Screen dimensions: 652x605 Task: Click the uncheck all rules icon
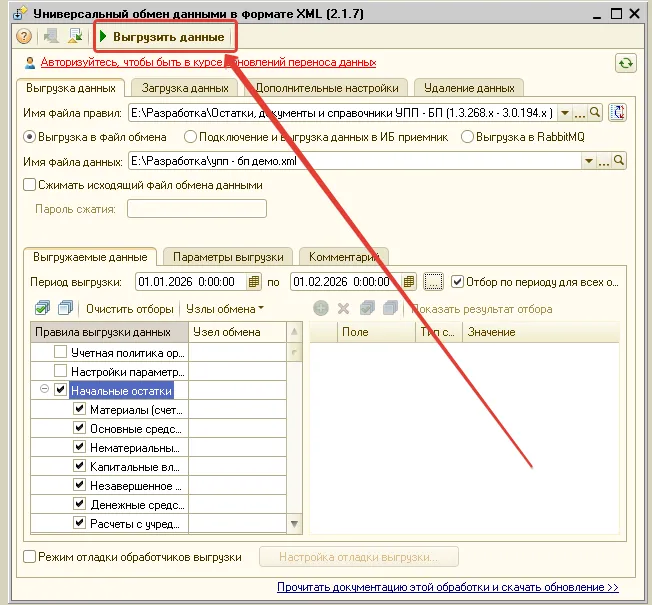click(65, 308)
